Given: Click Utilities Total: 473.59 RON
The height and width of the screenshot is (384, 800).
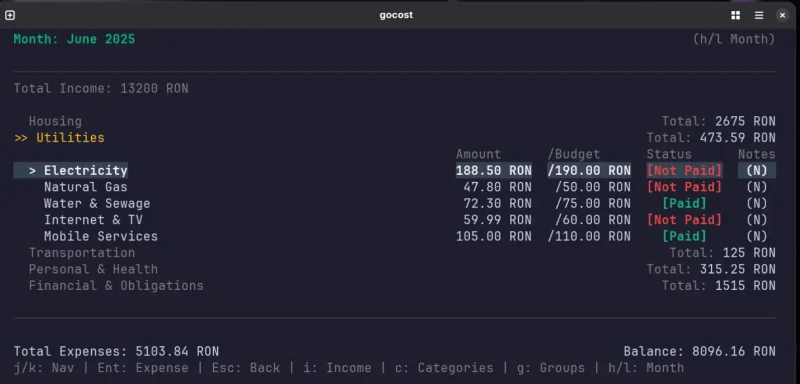Looking at the screenshot, I should 711,138.
